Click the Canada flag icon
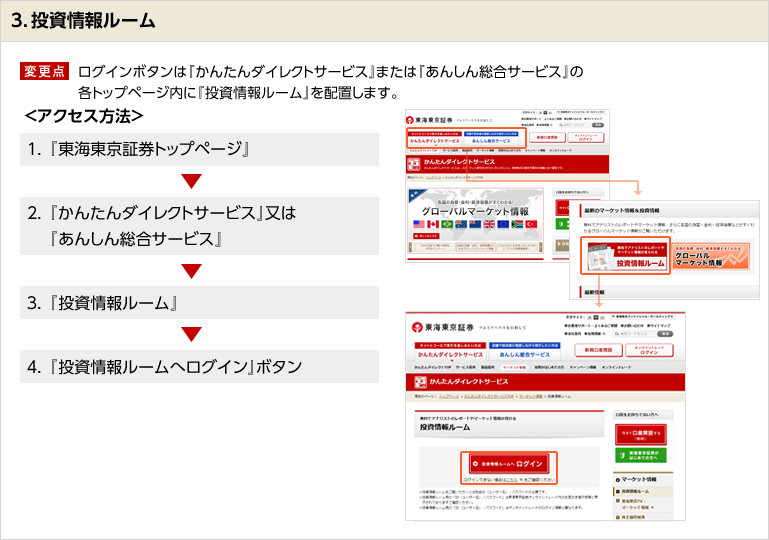 (x=433, y=224)
